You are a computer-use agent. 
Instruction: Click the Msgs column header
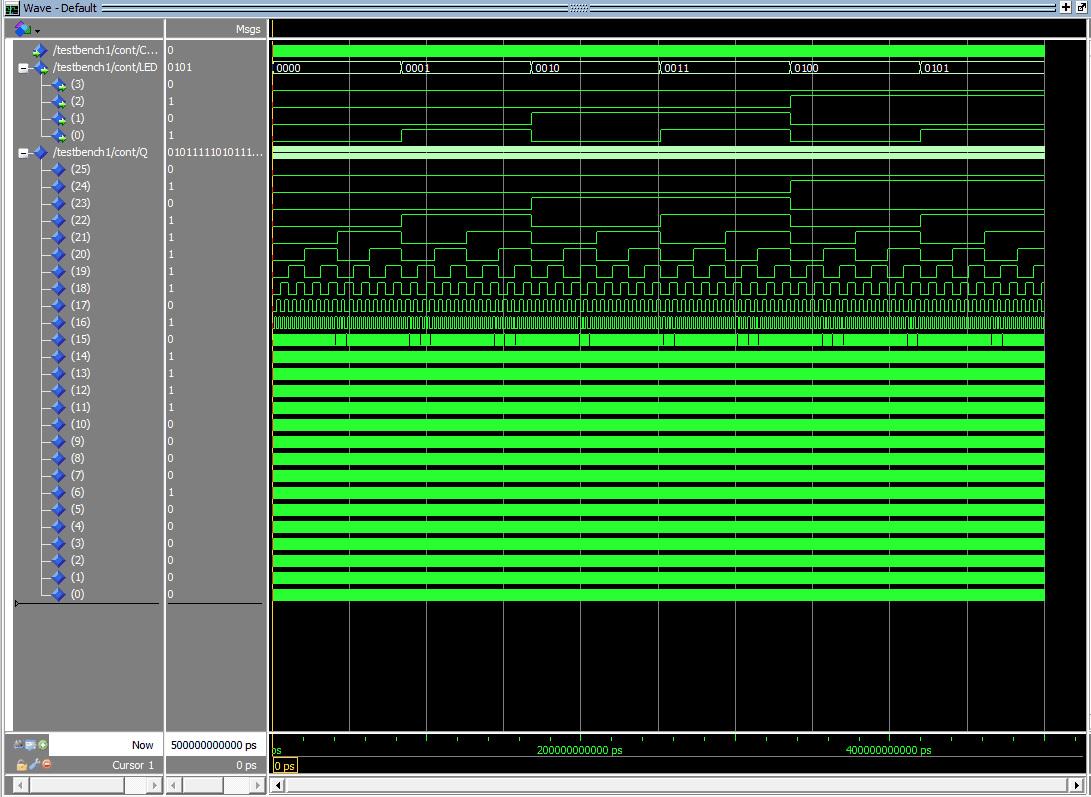[247, 29]
